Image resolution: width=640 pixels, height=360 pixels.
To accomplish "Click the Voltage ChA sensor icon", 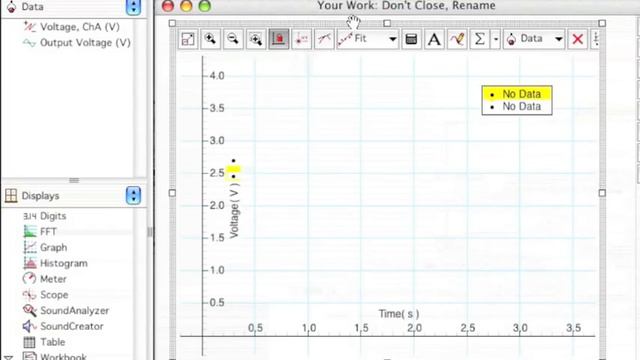I will [x=29, y=27].
